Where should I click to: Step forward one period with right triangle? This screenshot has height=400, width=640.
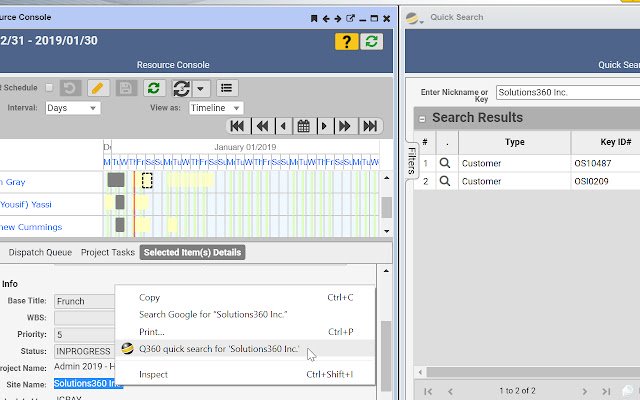324,126
